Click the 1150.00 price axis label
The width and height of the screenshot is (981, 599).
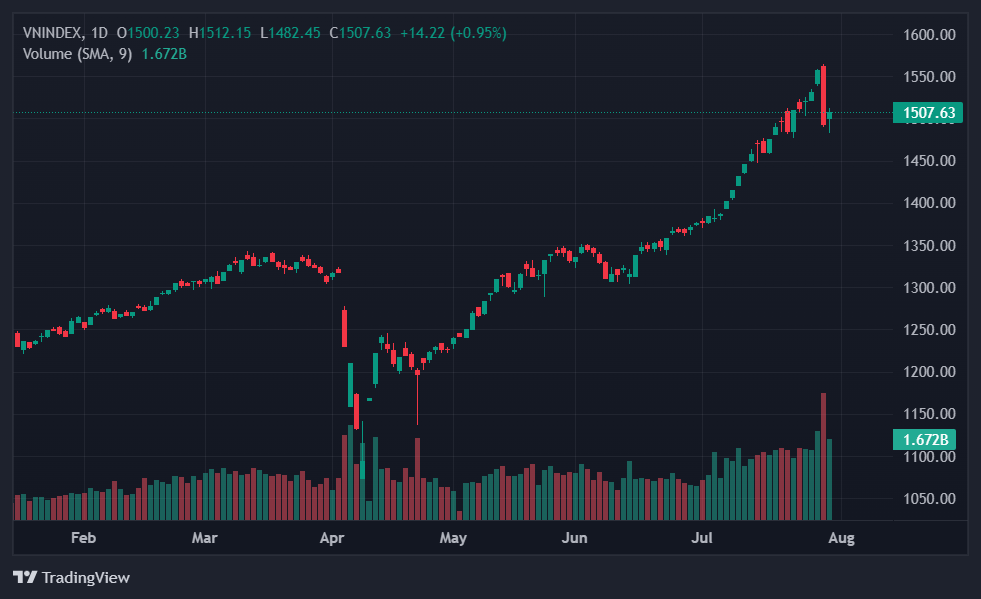point(929,414)
